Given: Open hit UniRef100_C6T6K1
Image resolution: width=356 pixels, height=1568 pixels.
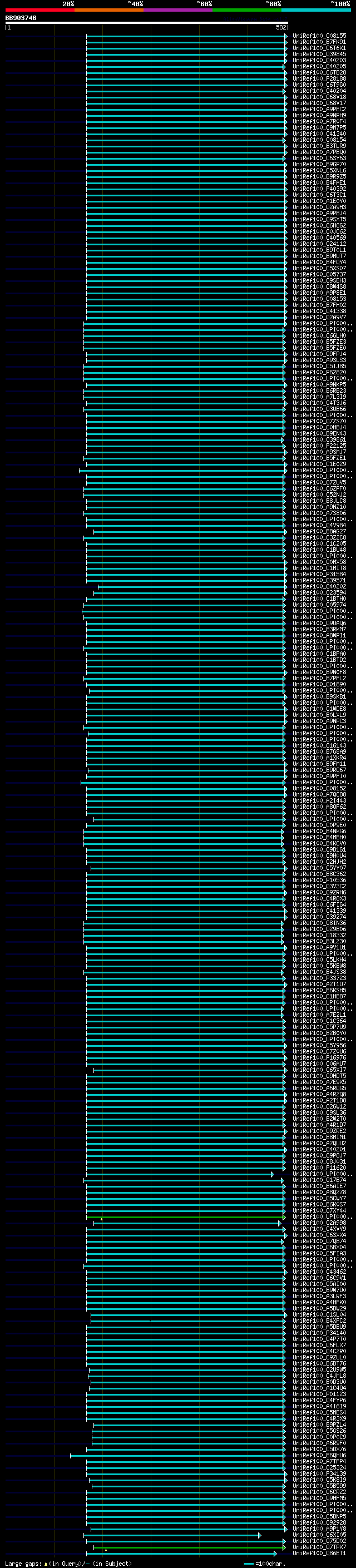Looking at the screenshot, I should point(319,49).
